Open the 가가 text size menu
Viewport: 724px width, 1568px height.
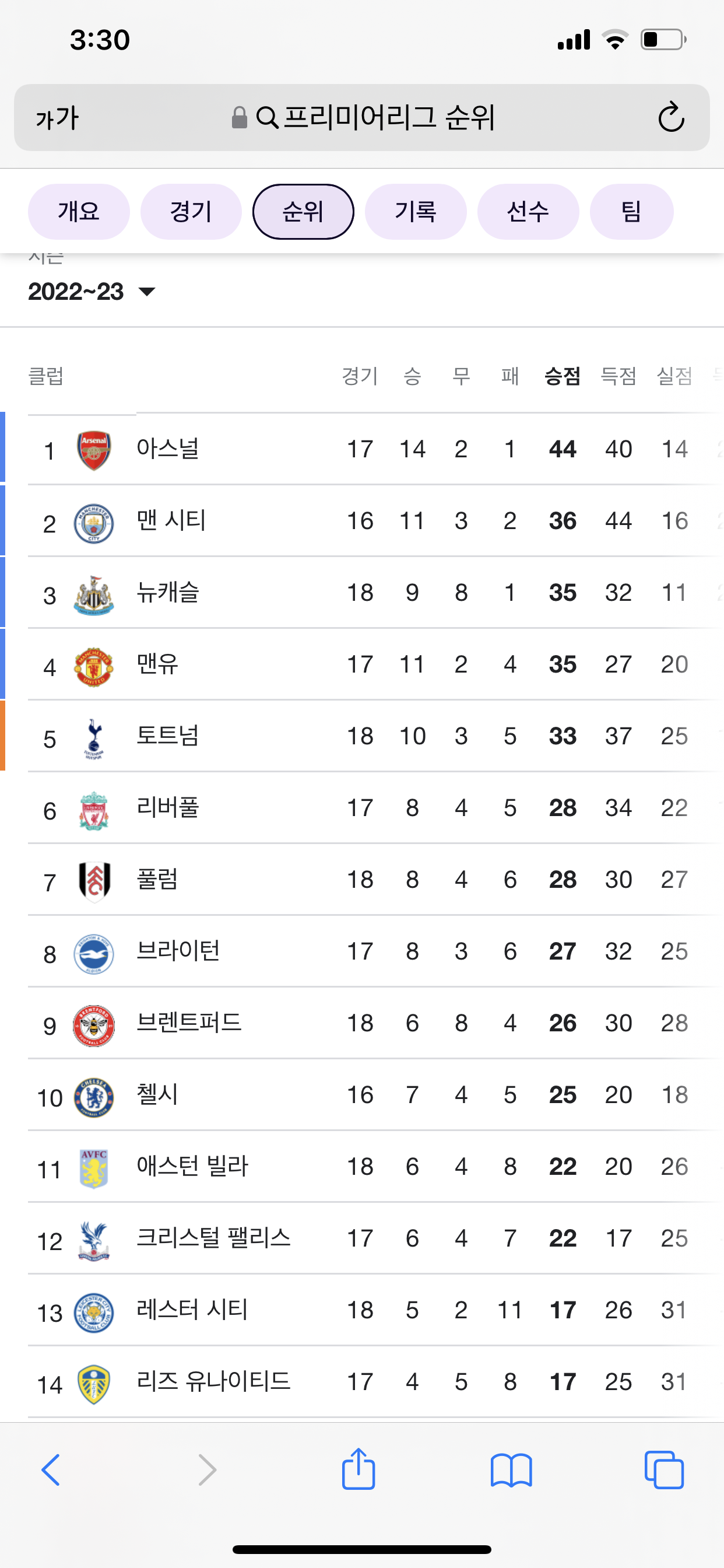pyautogui.click(x=57, y=117)
